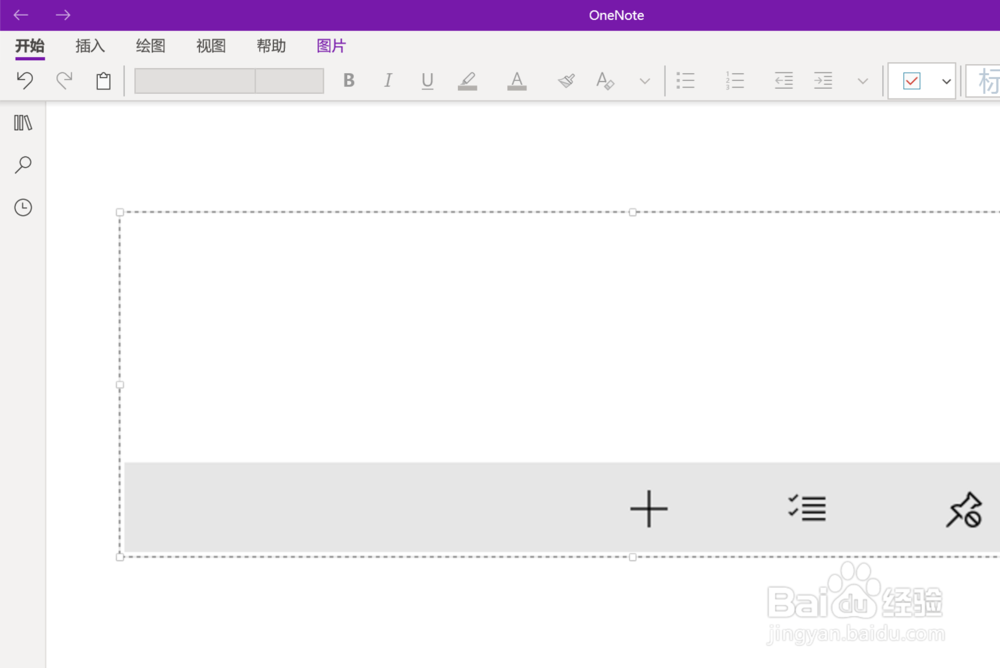1000x668 pixels.
Task: Toggle the numbered list
Action: point(735,80)
